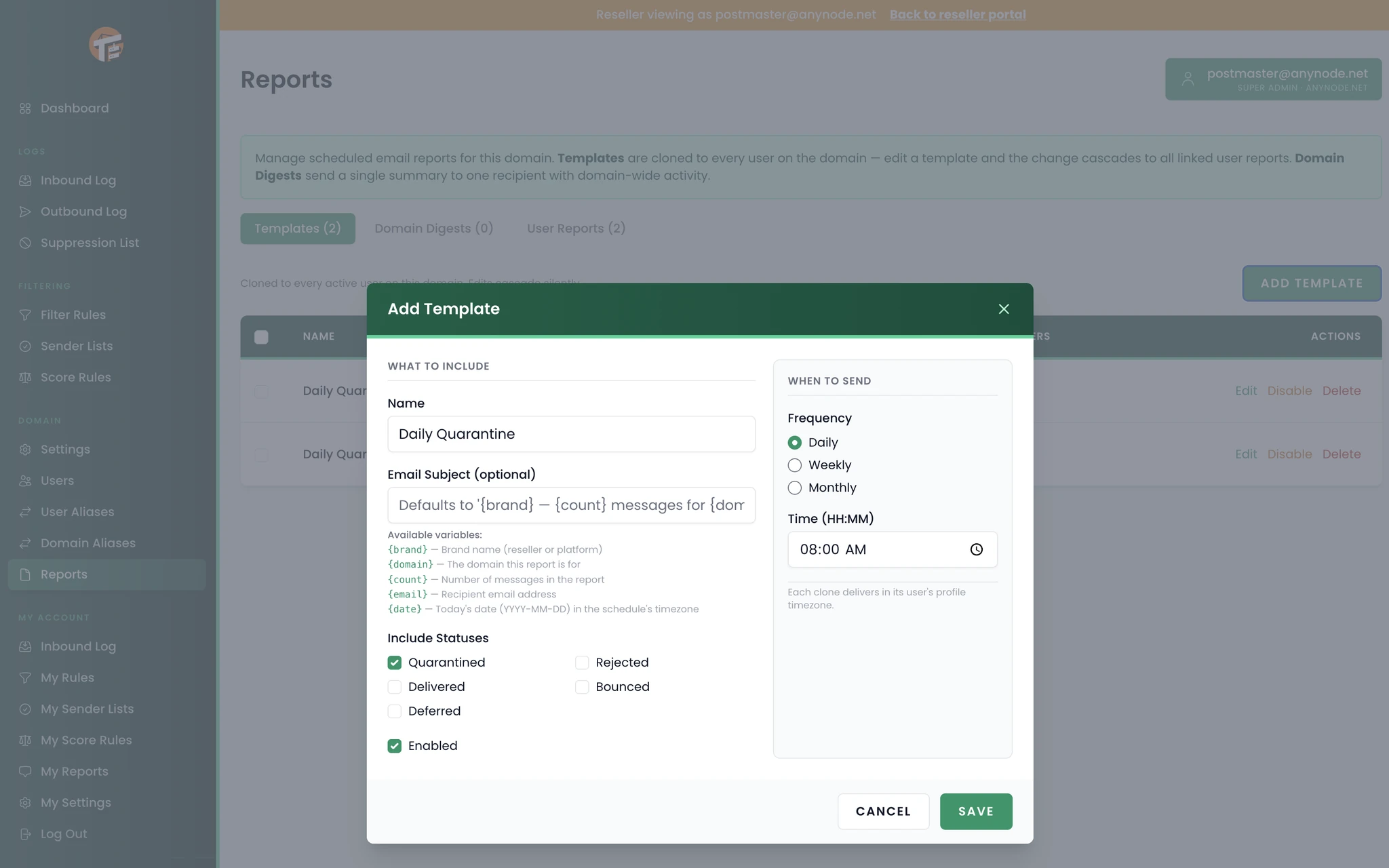This screenshot has height=868, width=1389.
Task: Click the {email} variable text
Action: click(408, 595)
